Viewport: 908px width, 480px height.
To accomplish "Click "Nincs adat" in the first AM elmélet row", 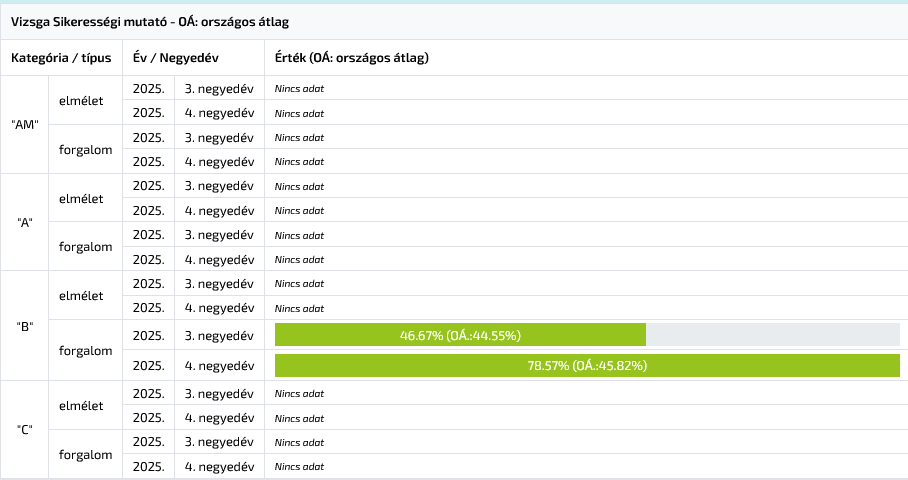I will (x=300, y=88).
